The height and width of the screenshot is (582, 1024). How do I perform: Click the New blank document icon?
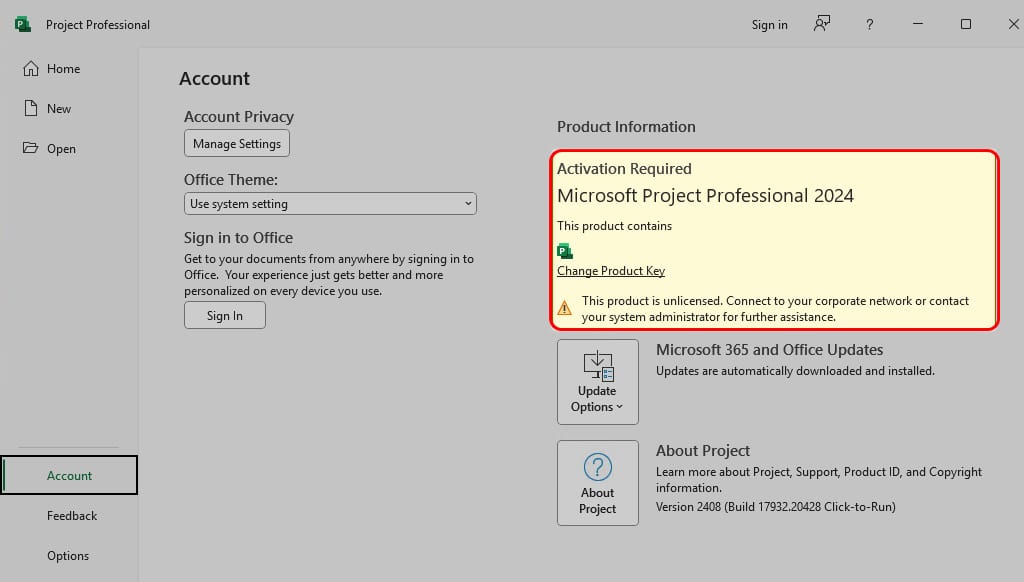click(31, 108)
